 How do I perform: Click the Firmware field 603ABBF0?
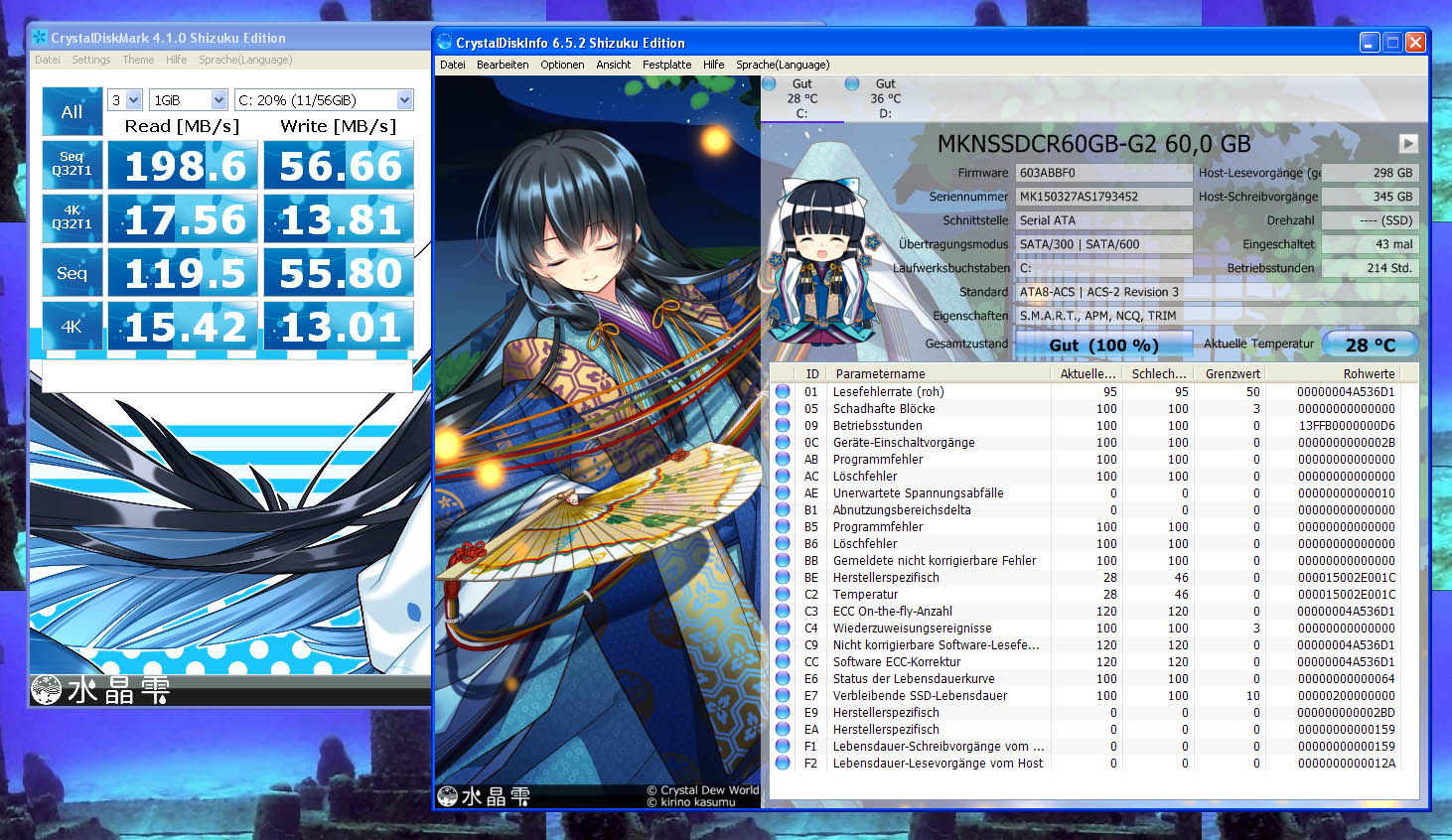[1103, 173]
